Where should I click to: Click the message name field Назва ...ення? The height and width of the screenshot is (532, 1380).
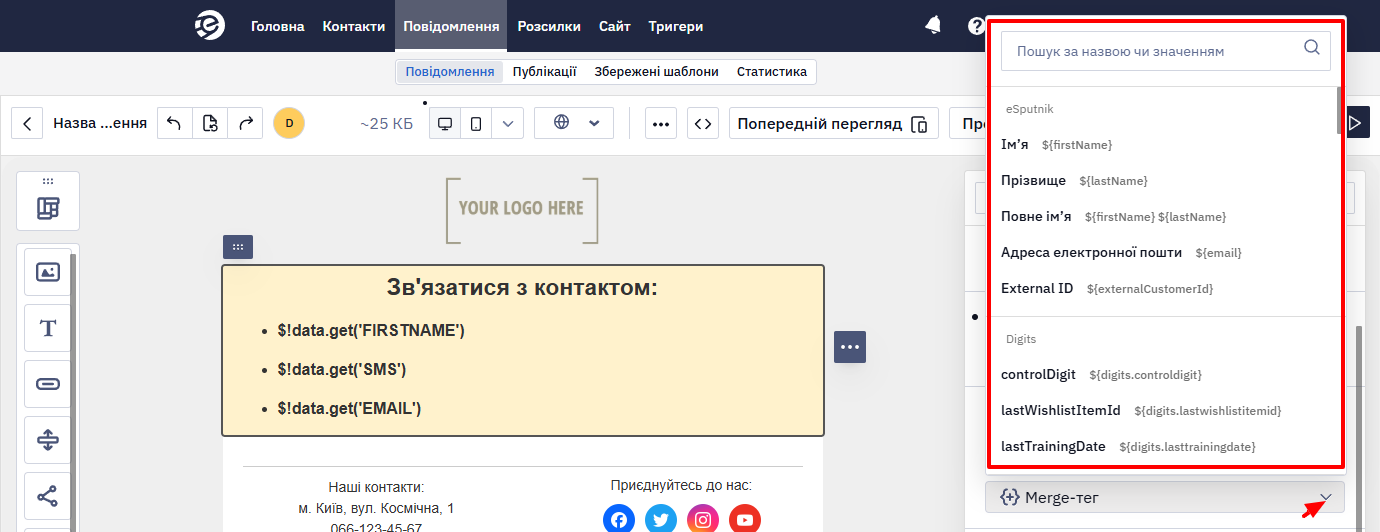click(100, 124)
